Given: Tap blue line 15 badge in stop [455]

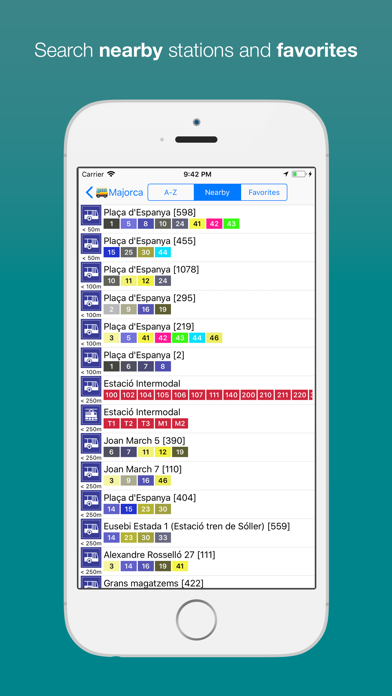Looking at the screenshot, I should 111,252.
